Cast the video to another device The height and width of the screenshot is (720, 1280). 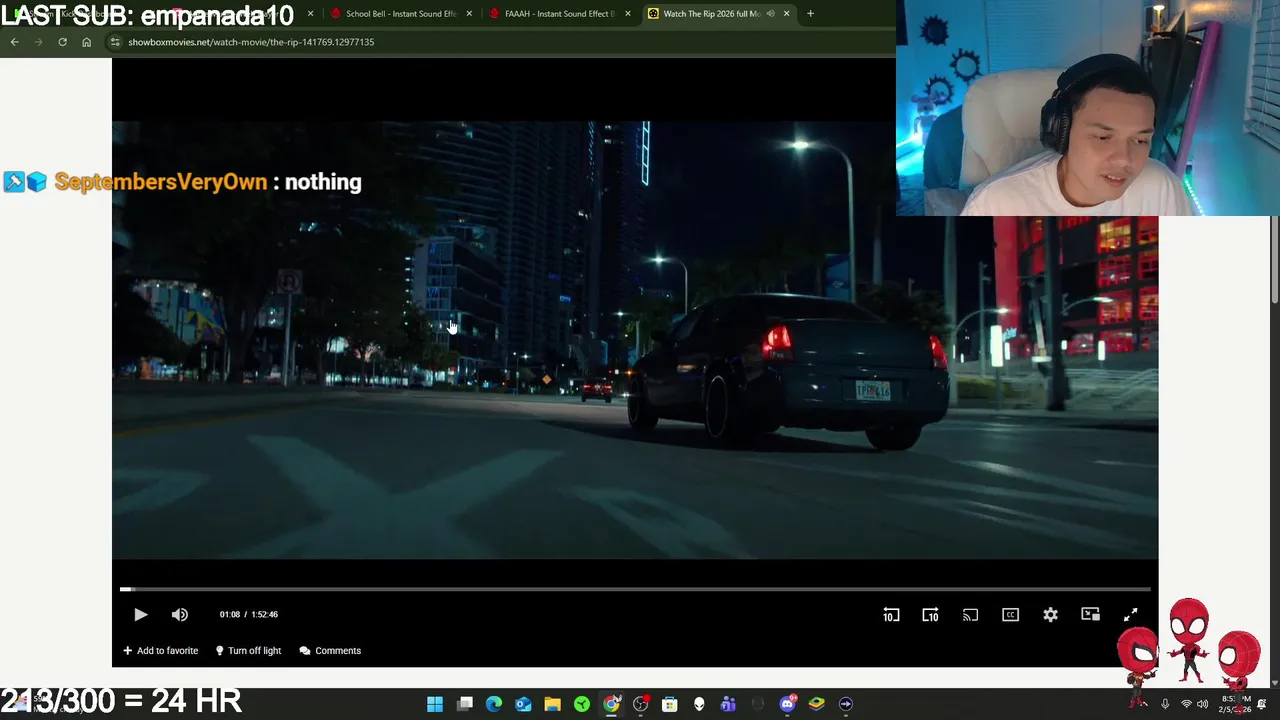tap(970, 615)
